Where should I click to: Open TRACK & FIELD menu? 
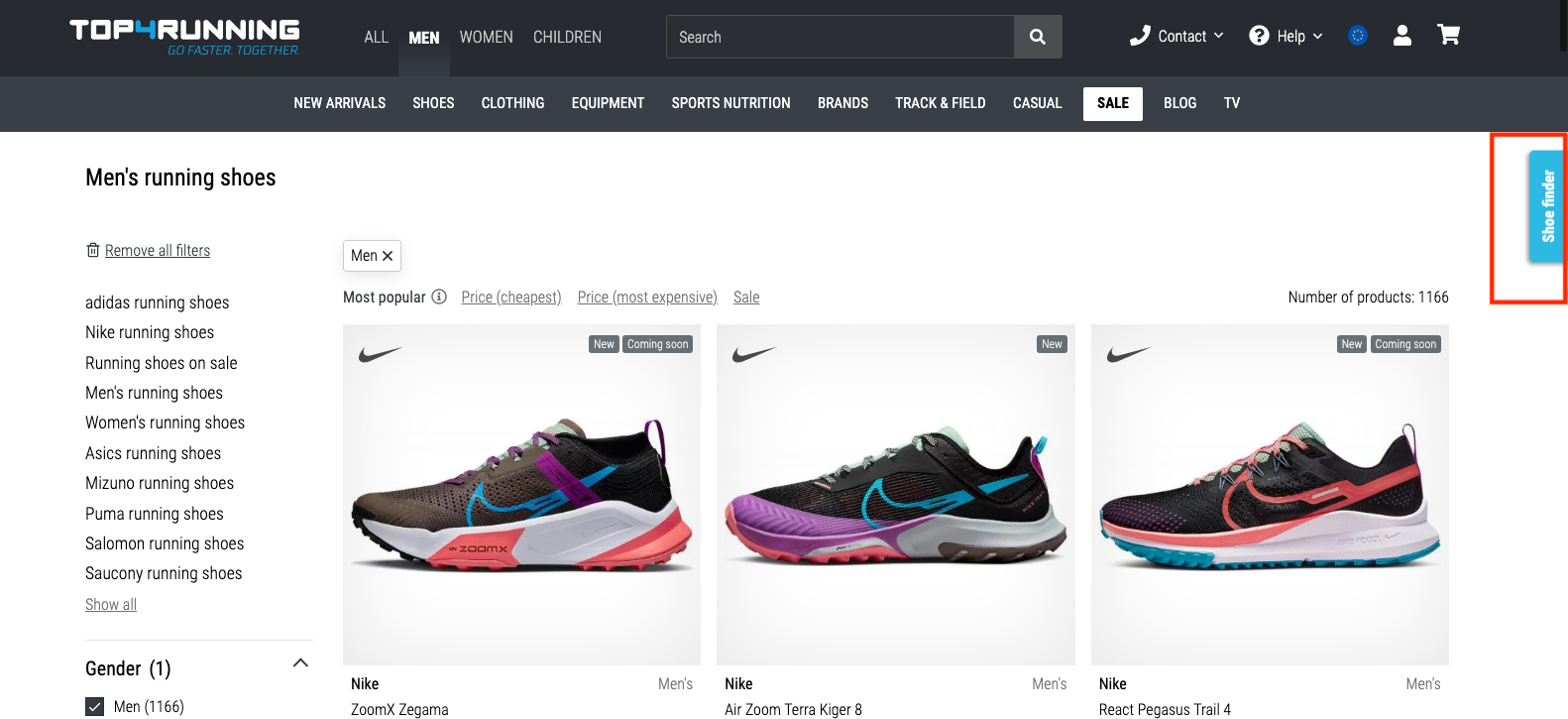point(941,103)
